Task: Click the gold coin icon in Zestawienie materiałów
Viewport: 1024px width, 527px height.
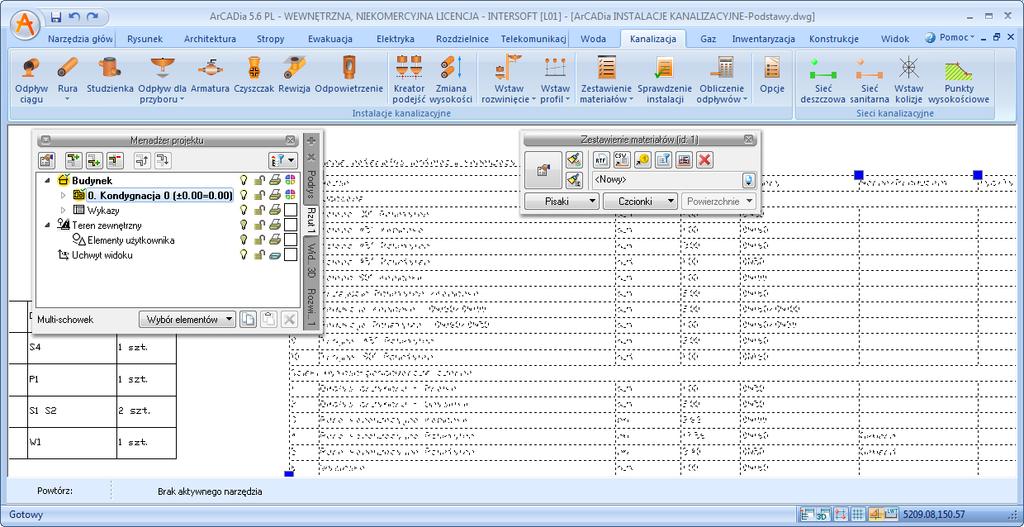Action: 642,159
